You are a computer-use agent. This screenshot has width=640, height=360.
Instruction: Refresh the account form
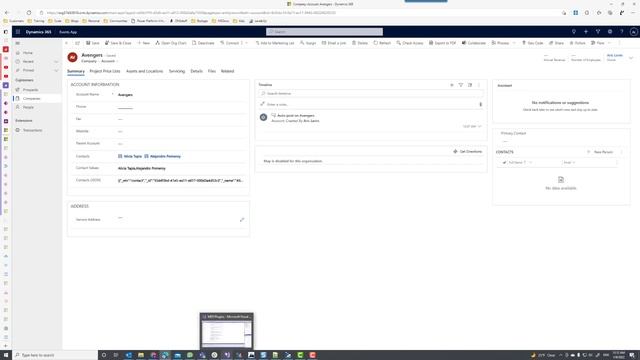[382, 43]
